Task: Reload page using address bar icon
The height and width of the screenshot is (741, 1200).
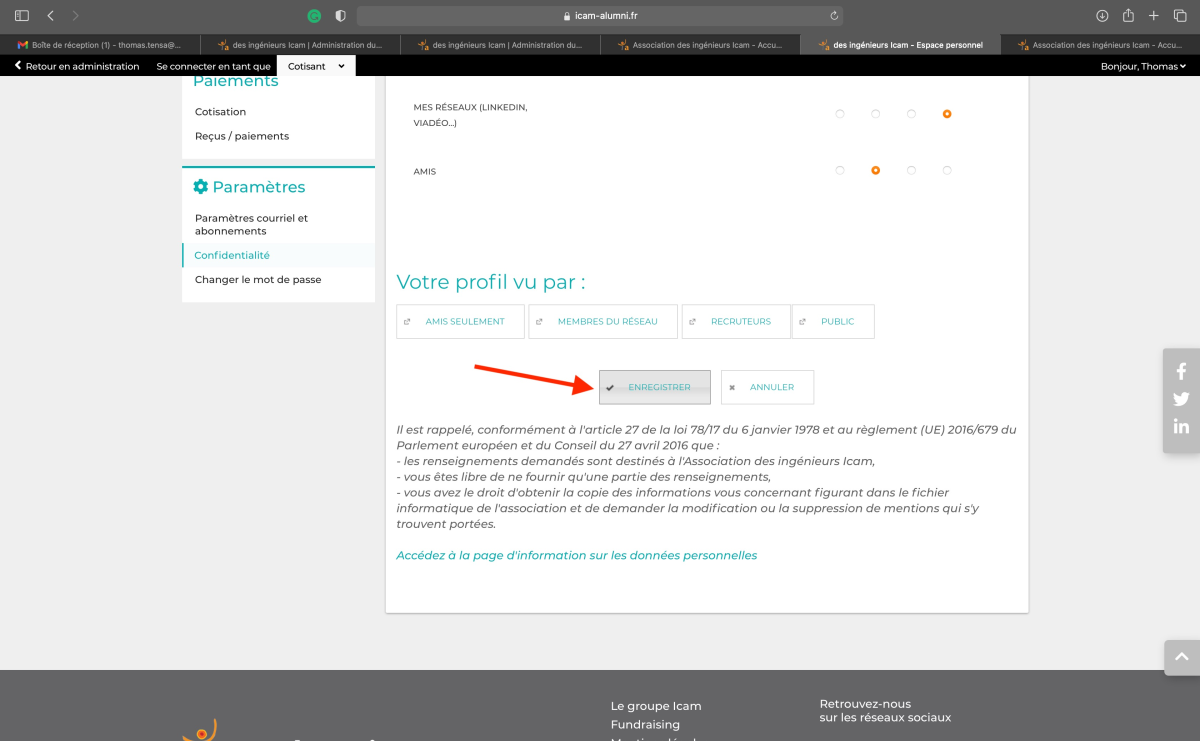Action: click(x=834, y=16)
